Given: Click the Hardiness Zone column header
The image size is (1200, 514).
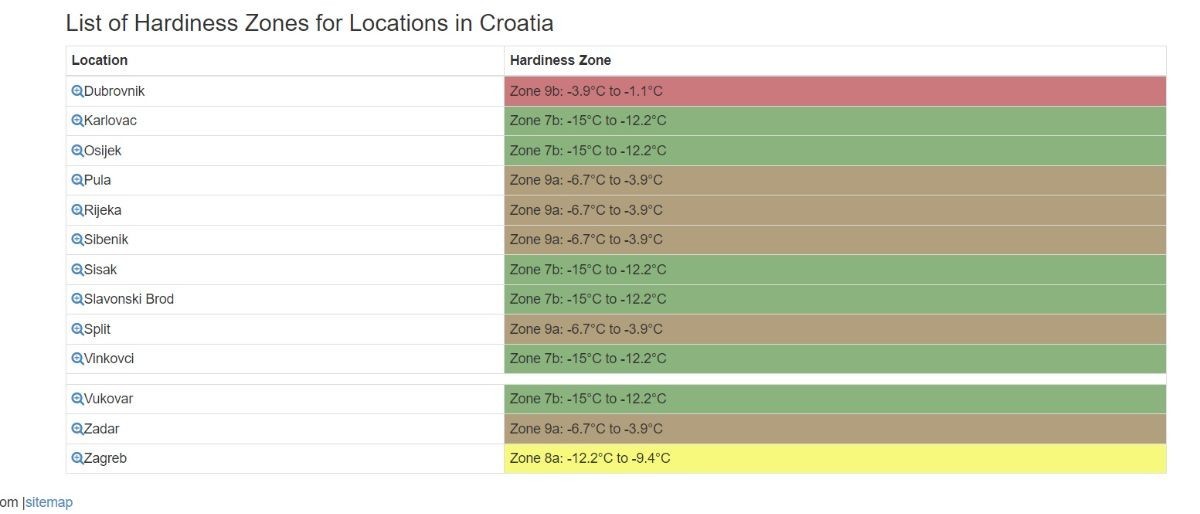Looking at the screenshot, I should [560, 60].
